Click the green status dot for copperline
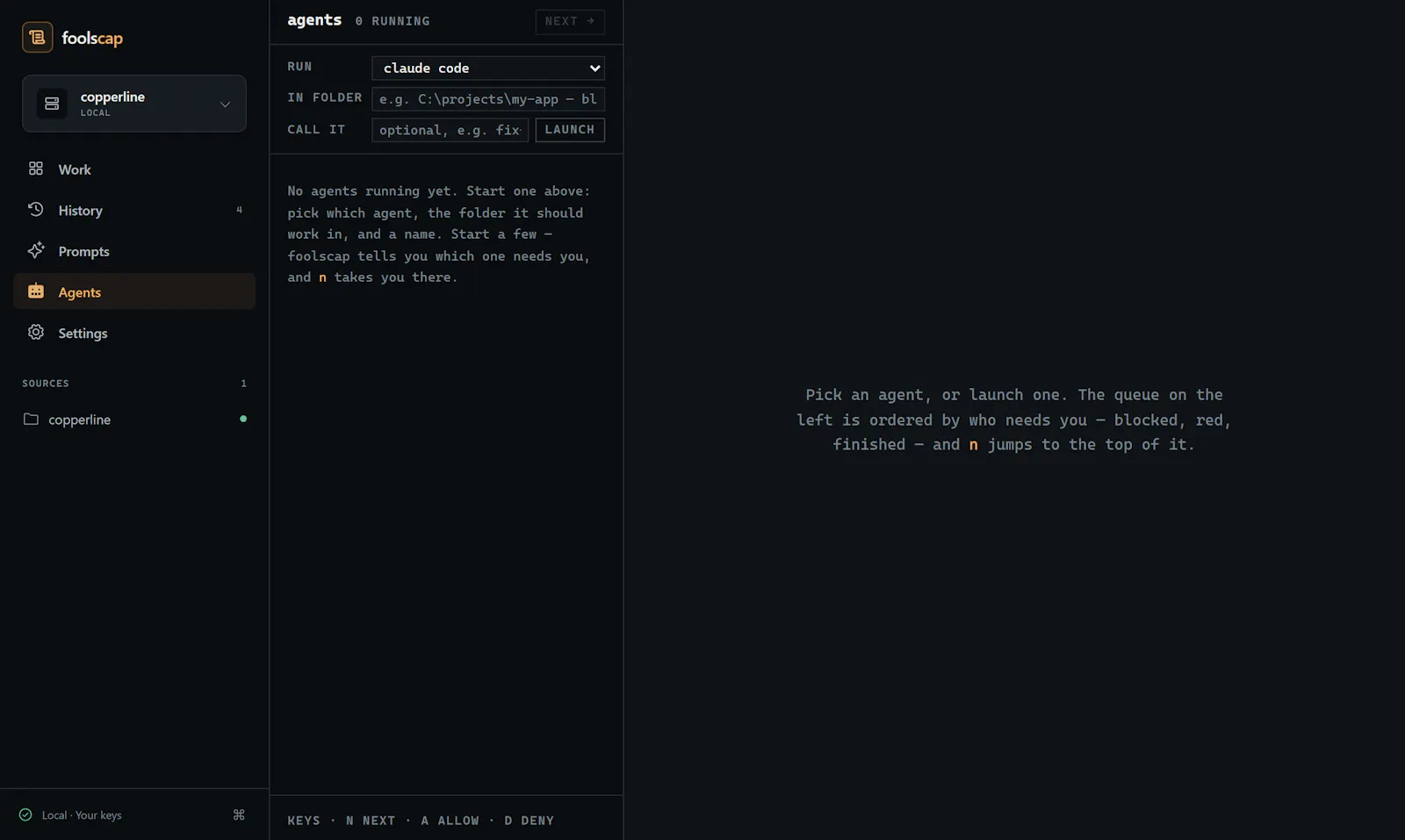 pyautogui.click(x=243, y=419)
